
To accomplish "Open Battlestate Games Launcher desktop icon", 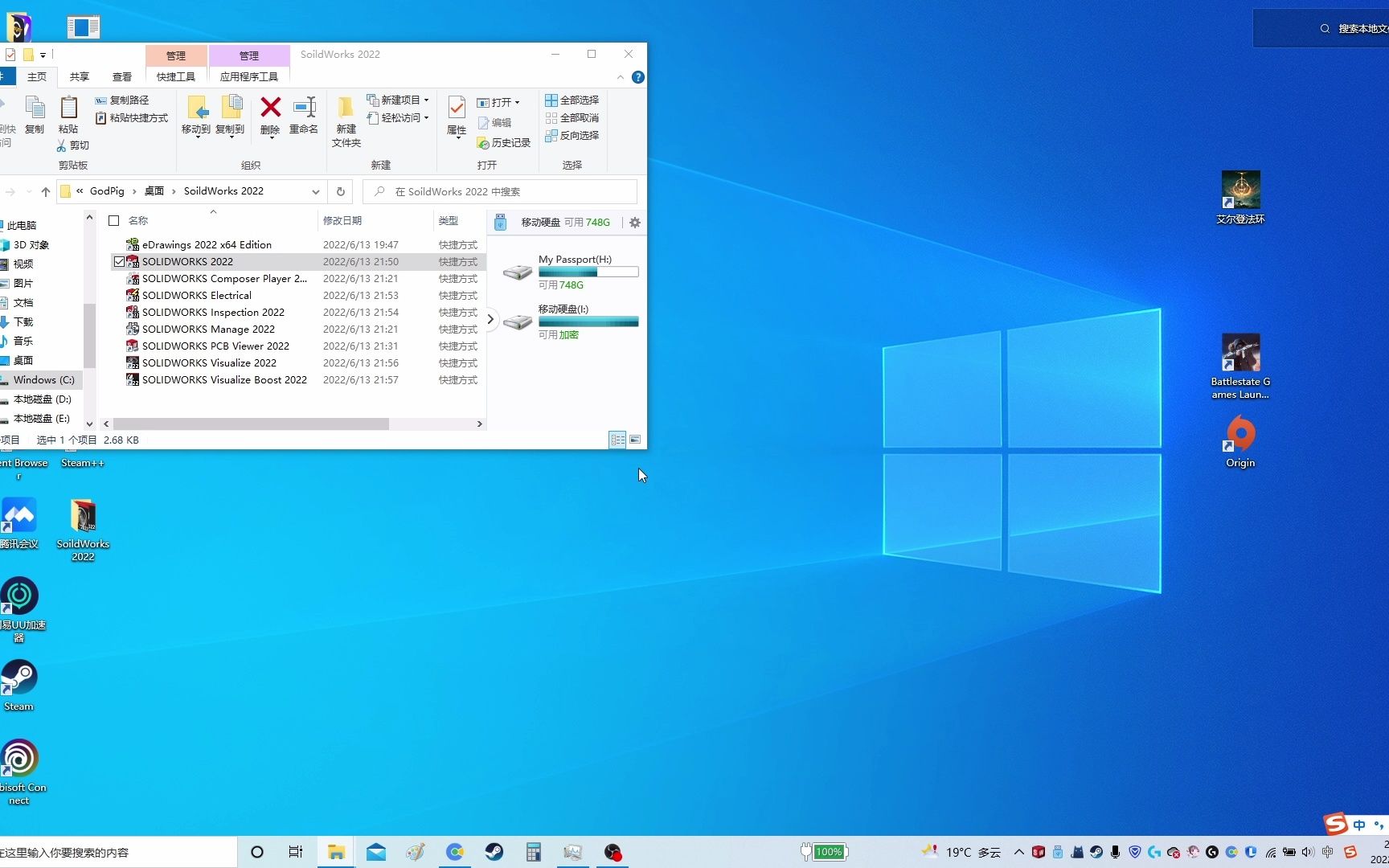I will tap(1240, 366).
